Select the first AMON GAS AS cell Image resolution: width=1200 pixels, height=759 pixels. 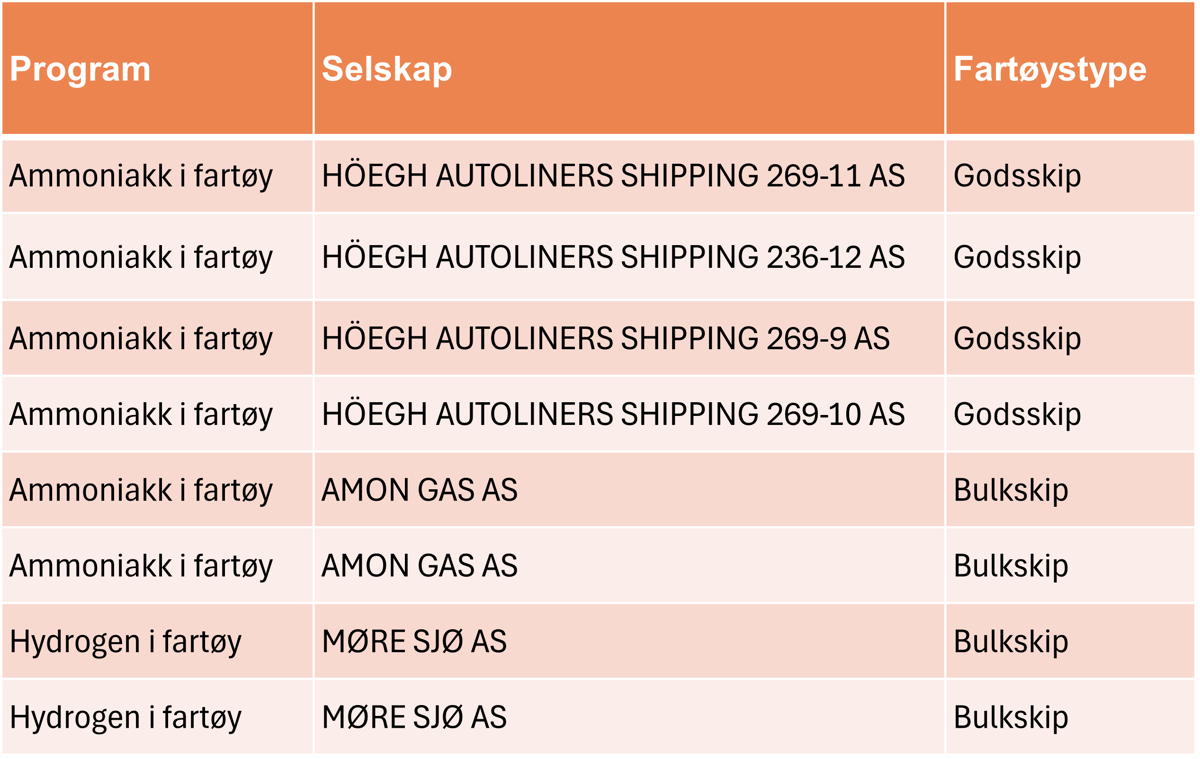pos(419,491)
